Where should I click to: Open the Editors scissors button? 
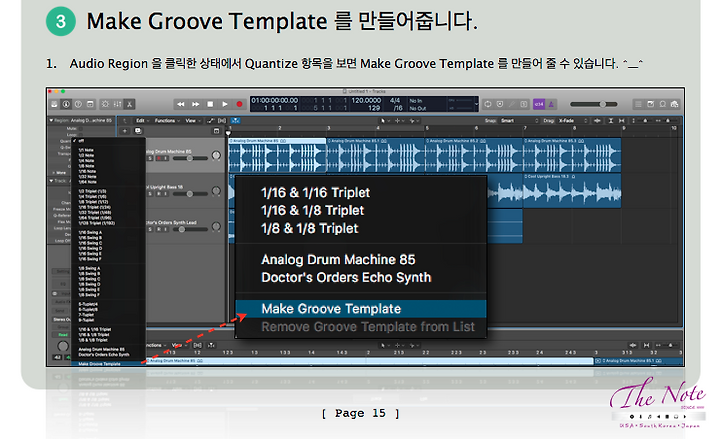pos(129,104)
